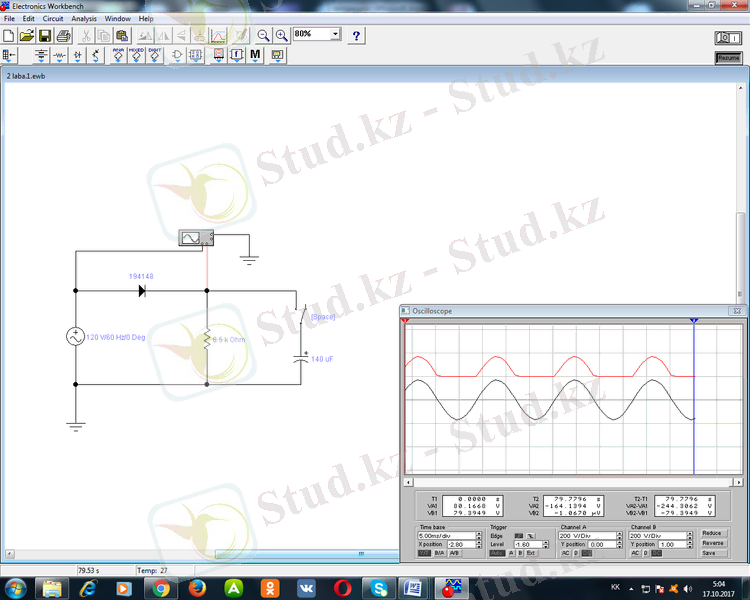The width and height of the screenshot is (750, 600).
Task: Click the Trigger Level input field
Action: click(x=528, y=544)
